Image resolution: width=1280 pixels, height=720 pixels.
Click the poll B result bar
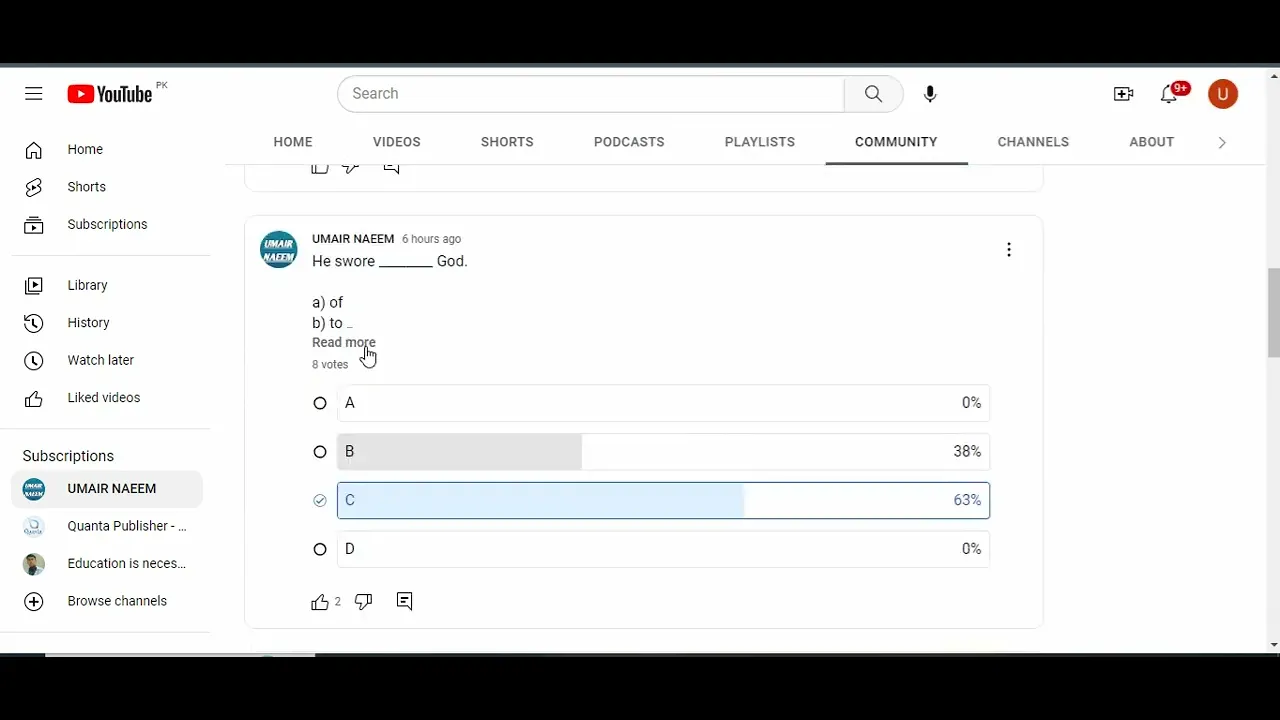pos(663,452)
